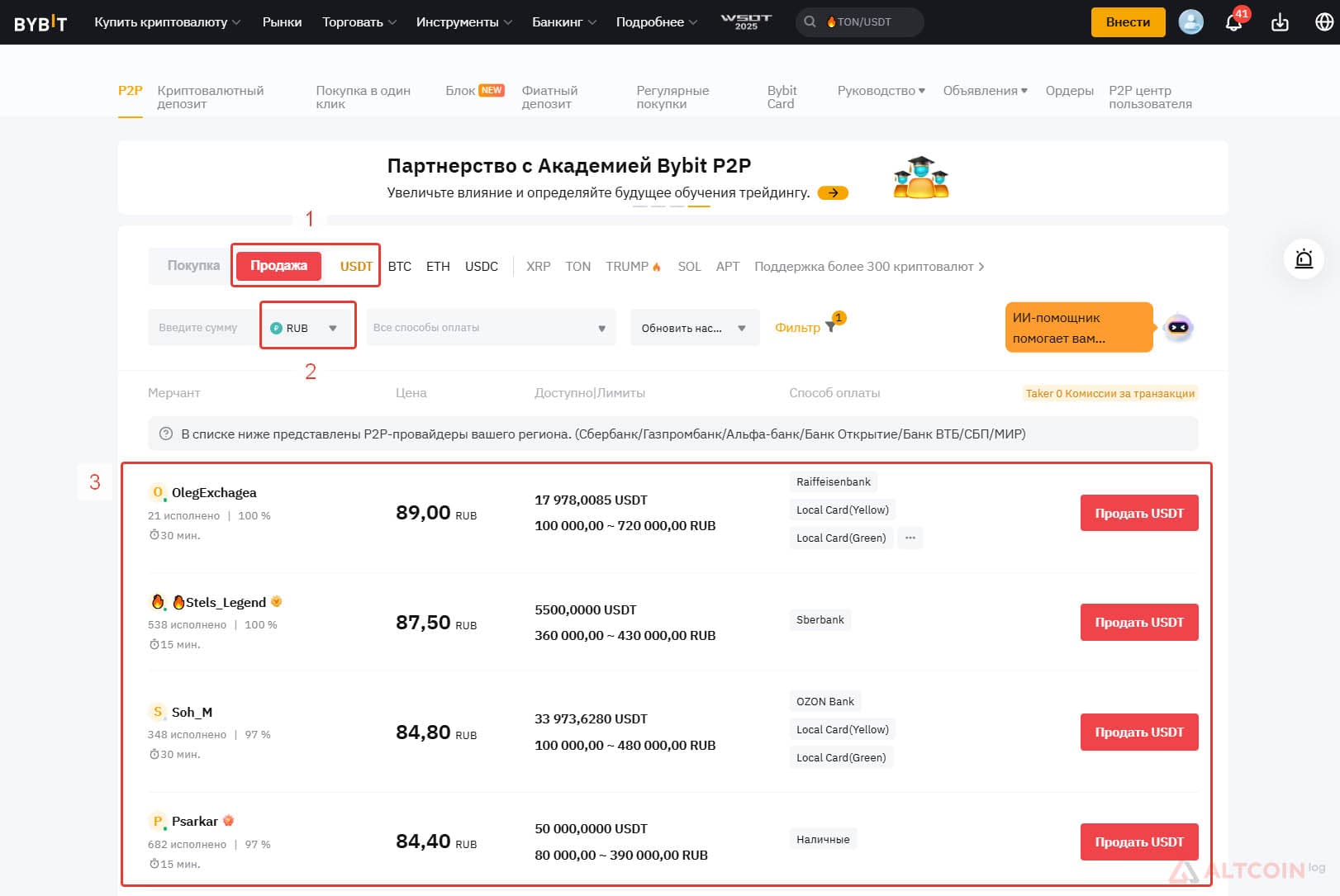Select XRP coin tab
Viewport: 1340px width, 896px height.
point(539,267)
